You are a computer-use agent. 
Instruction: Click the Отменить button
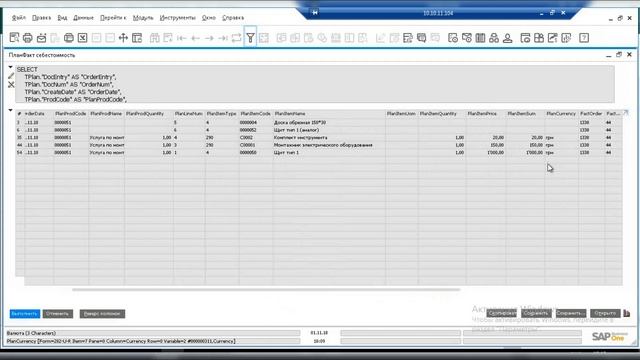[x=58, y=313]
